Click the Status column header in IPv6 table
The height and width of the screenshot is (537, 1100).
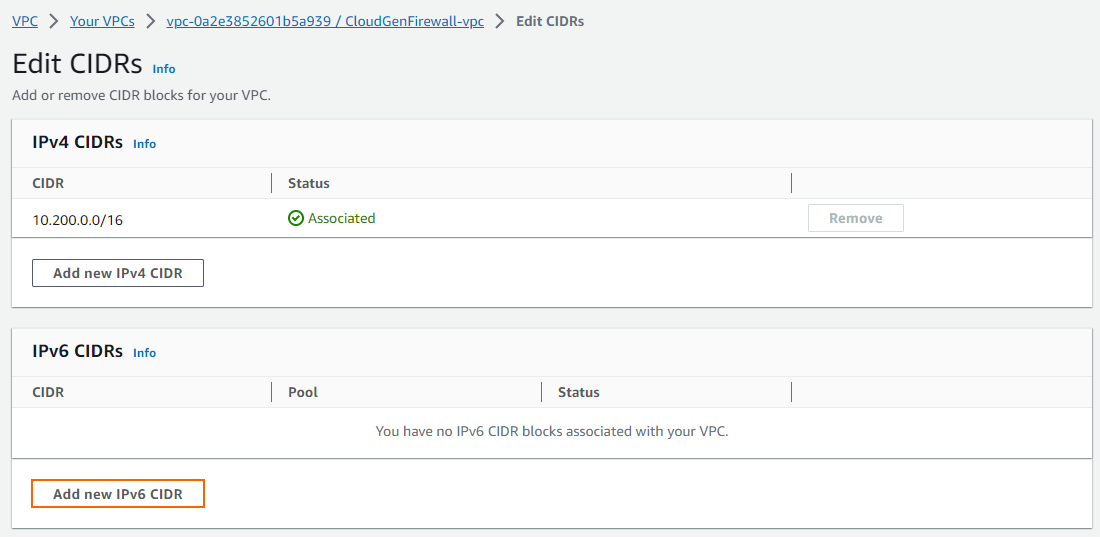579,392
